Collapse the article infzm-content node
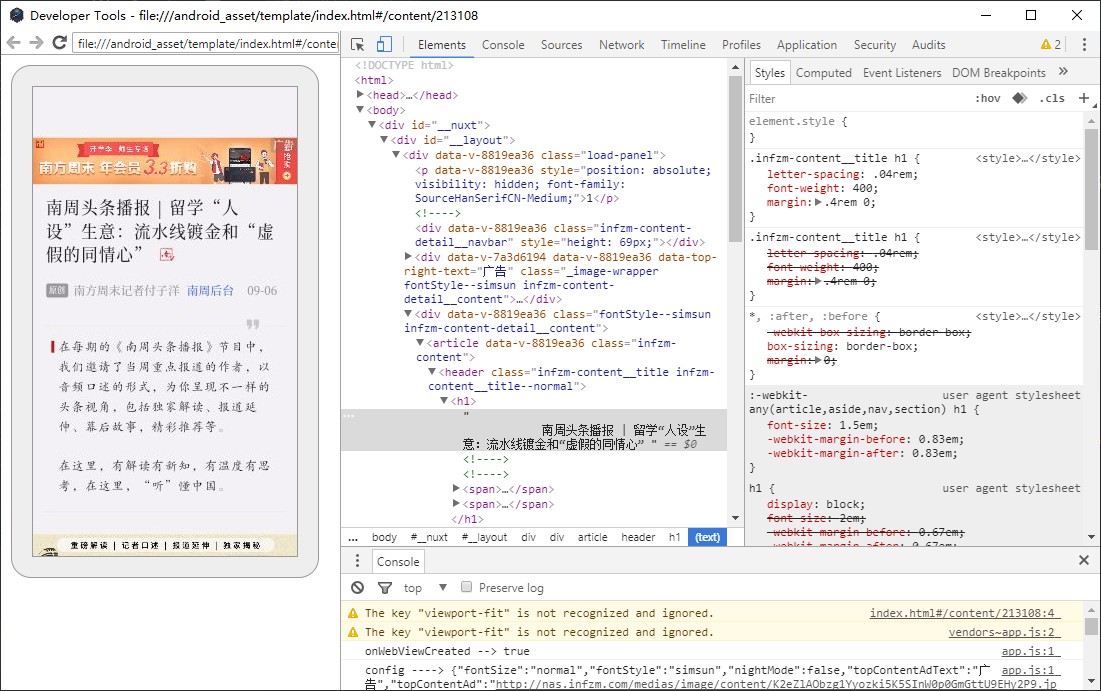Image resolution: width=1101 pixels, height=691 pixels. click(x=420, y=342)
